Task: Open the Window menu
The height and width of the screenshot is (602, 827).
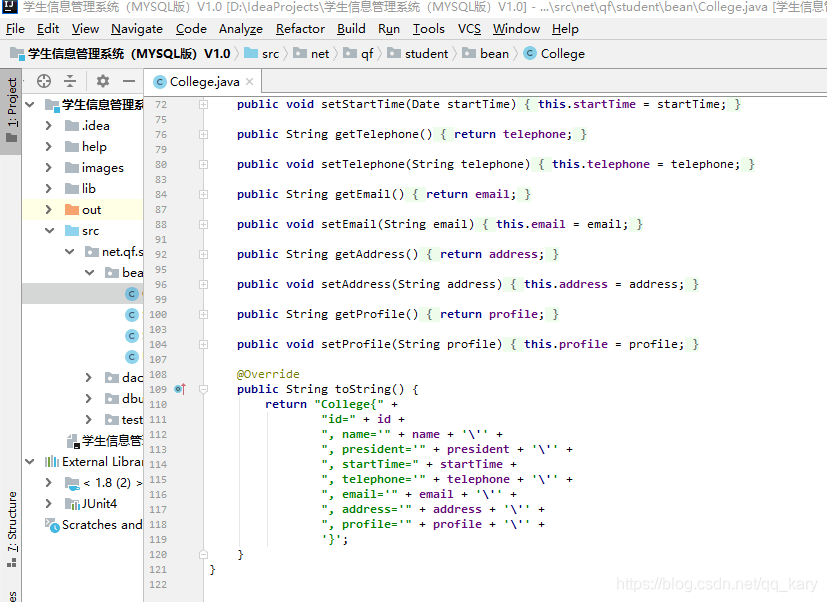Action: 516,29
